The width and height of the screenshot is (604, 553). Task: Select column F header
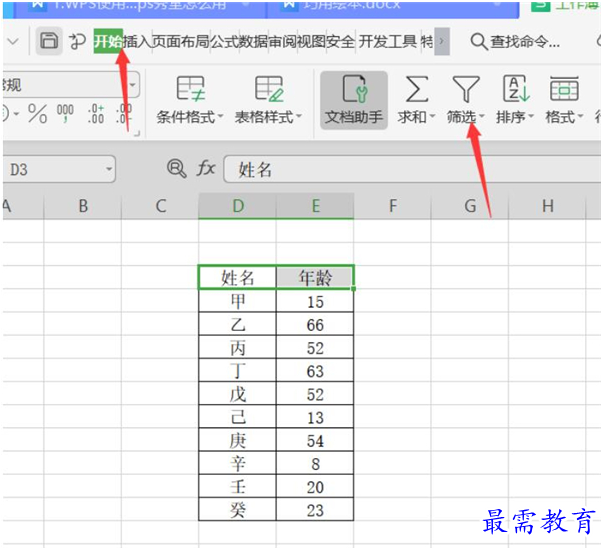tap(393, 206)
